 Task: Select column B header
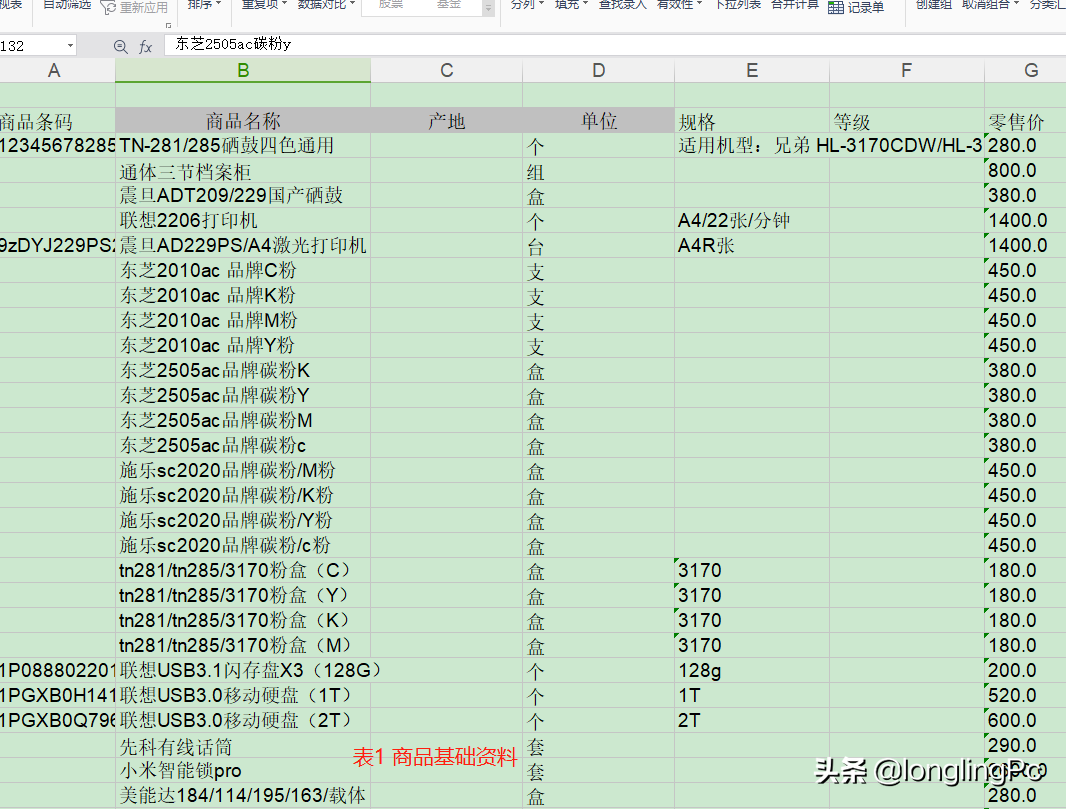243,71
